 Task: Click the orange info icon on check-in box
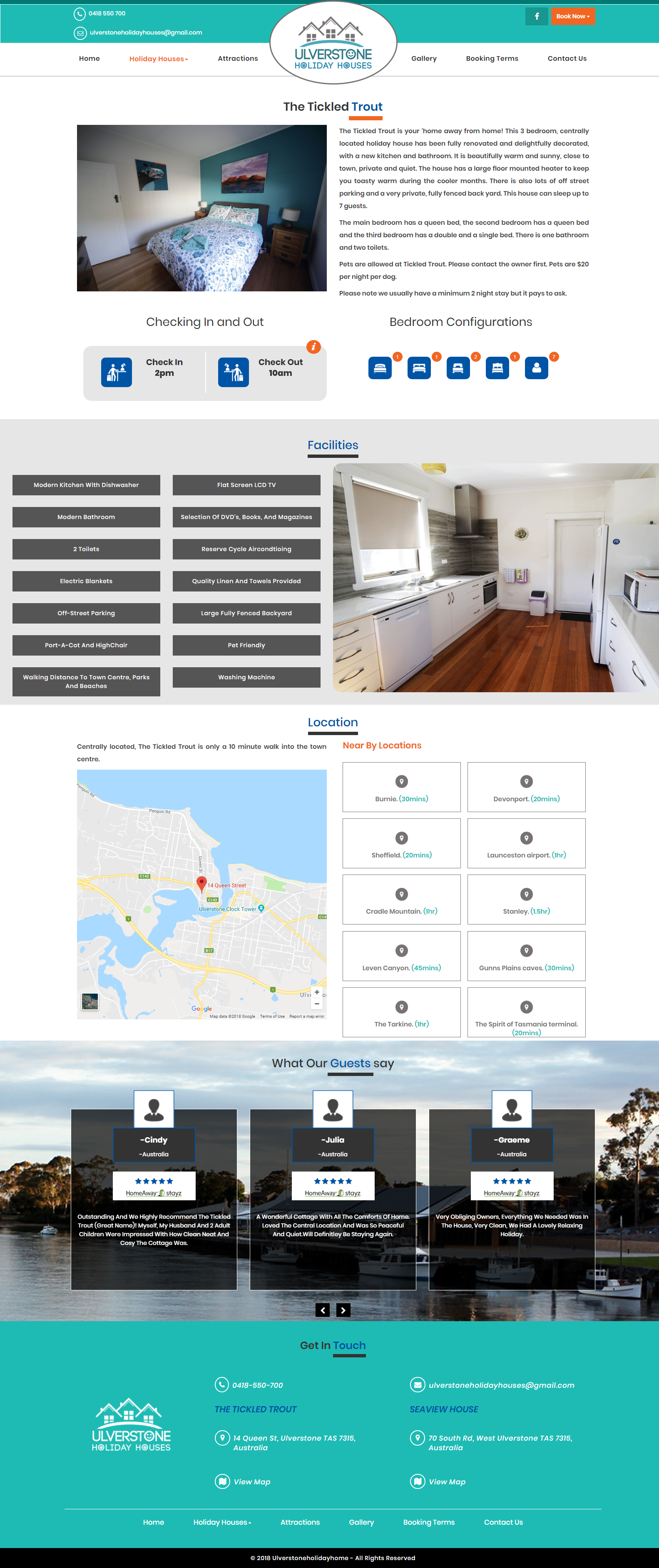(x=313, y=347)
